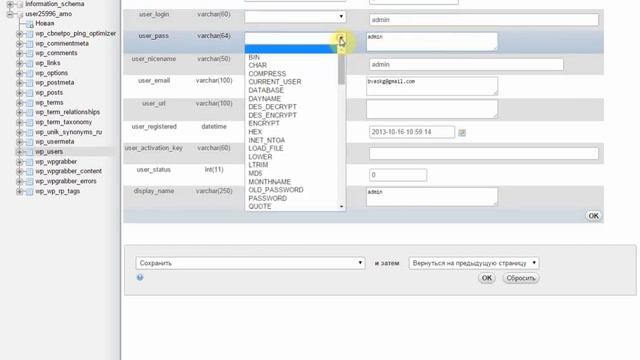Open Новая create table item
640x360 pixels.
pos(44,24)
